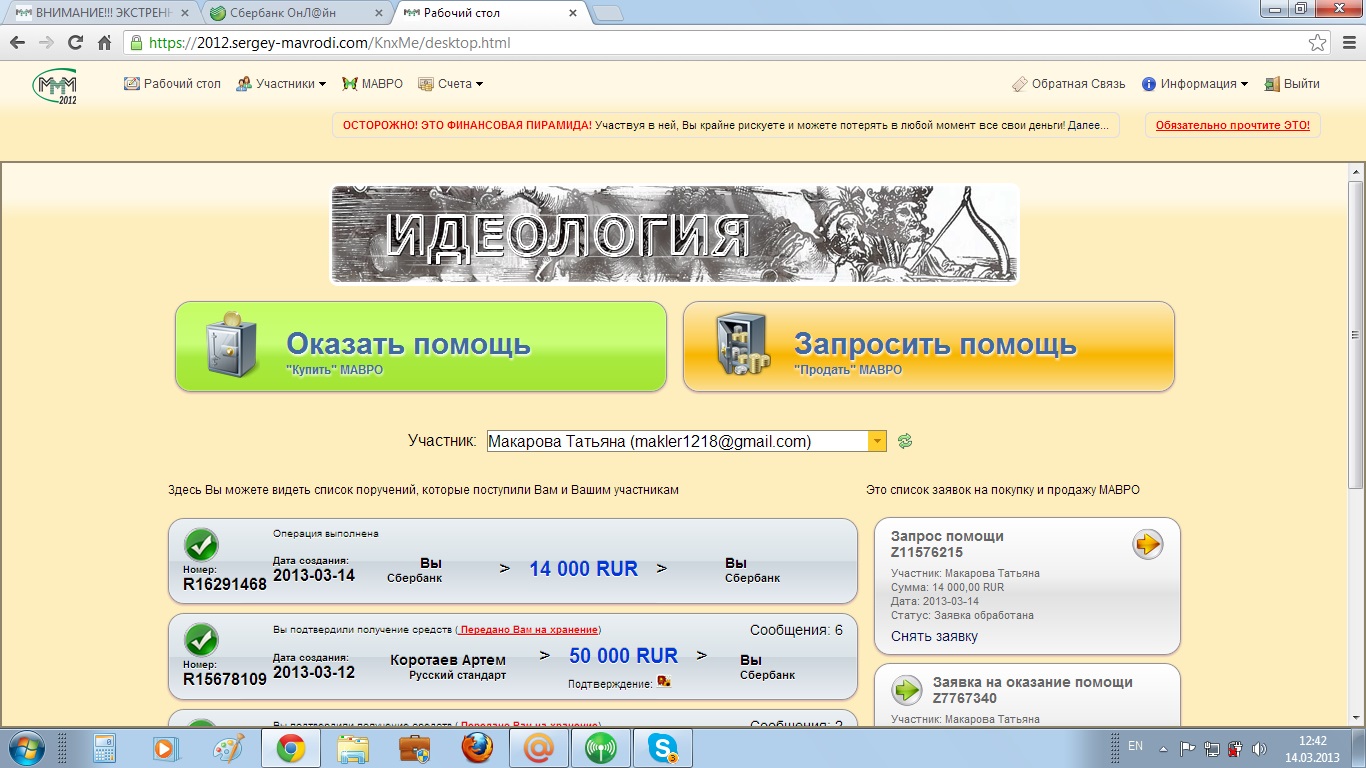Open the МАВРО menu item
This screenshot has height=768, width=1366.
[372, 84]
